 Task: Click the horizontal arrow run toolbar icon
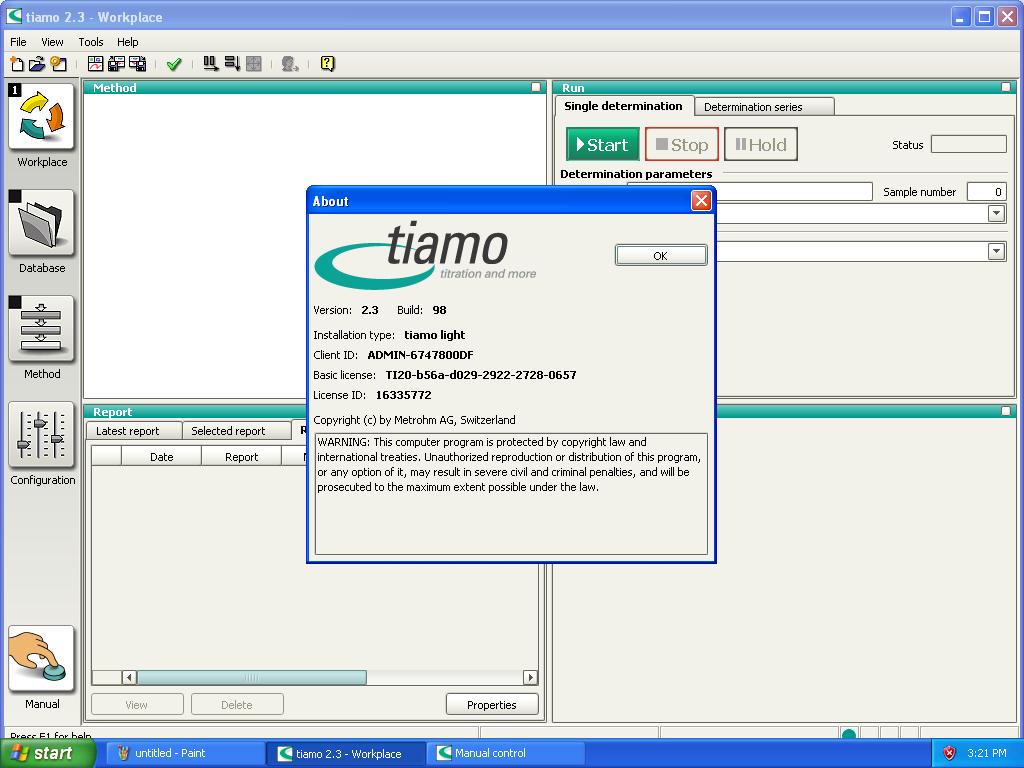(x=210, y=63)
